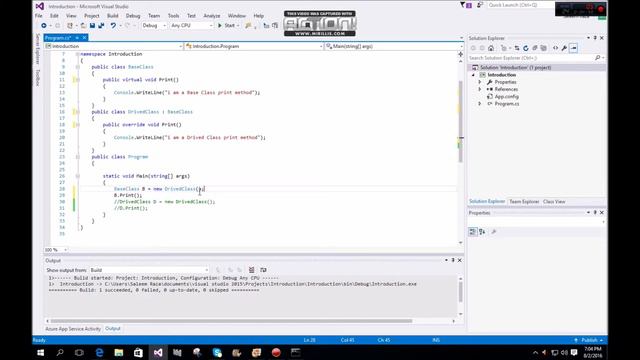Image resolution: width=640 pixels, height=360 pixels.
Task: Open the Debug menu
Action: tap(133, 16)
